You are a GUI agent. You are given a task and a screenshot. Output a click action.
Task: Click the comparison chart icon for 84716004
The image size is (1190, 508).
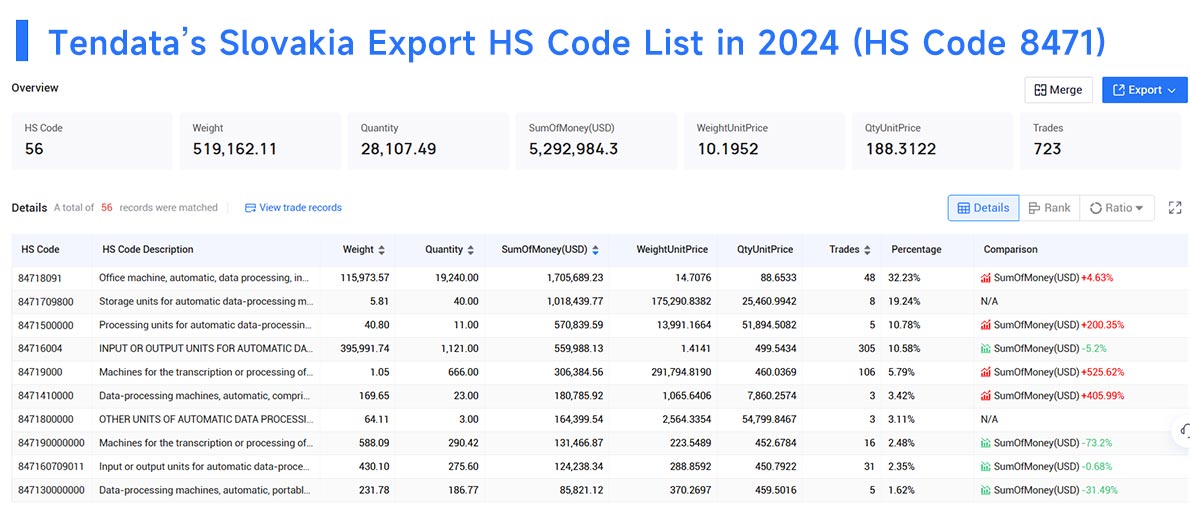(x=986, y=349)
